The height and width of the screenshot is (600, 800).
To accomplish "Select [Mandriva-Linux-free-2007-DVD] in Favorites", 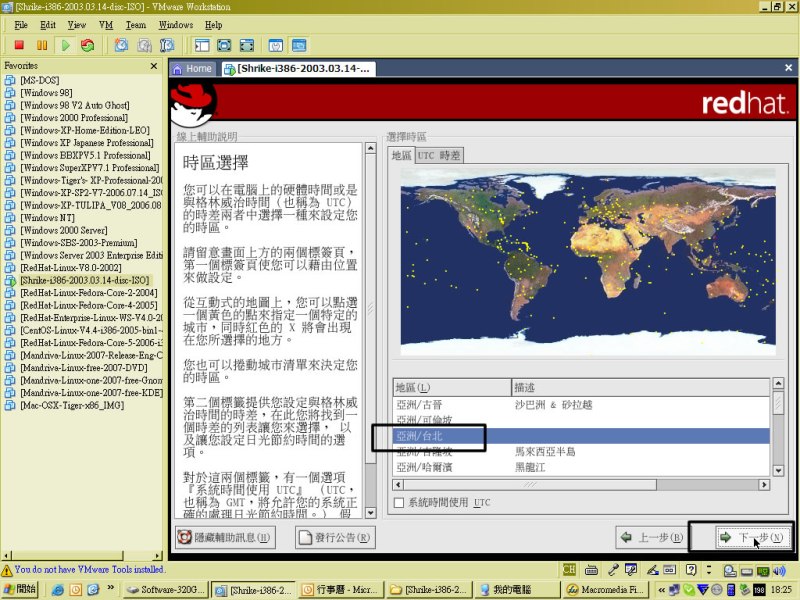I will click(84, 368).
